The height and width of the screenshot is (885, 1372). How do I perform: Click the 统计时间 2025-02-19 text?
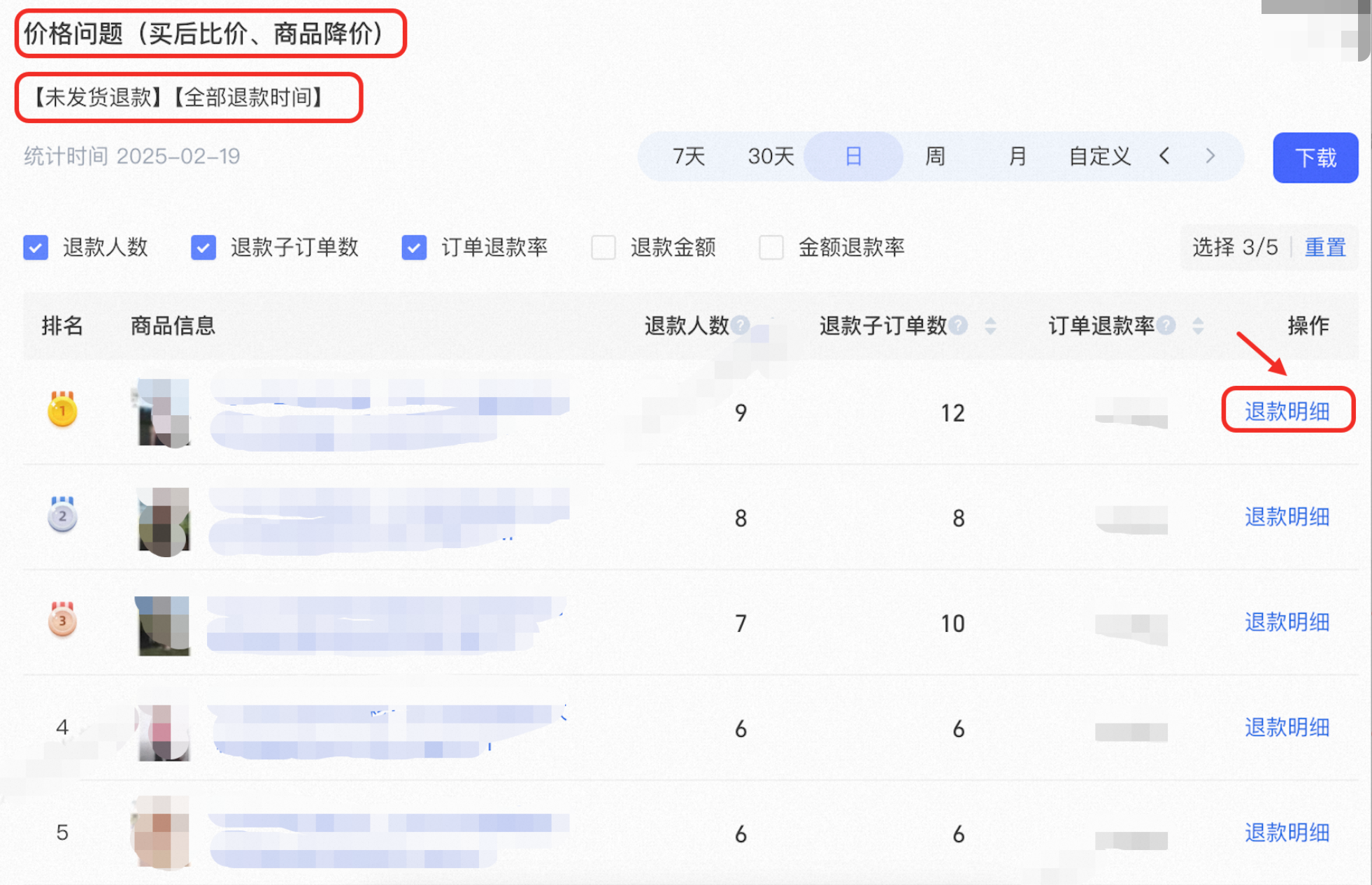(x=131, y=156)
